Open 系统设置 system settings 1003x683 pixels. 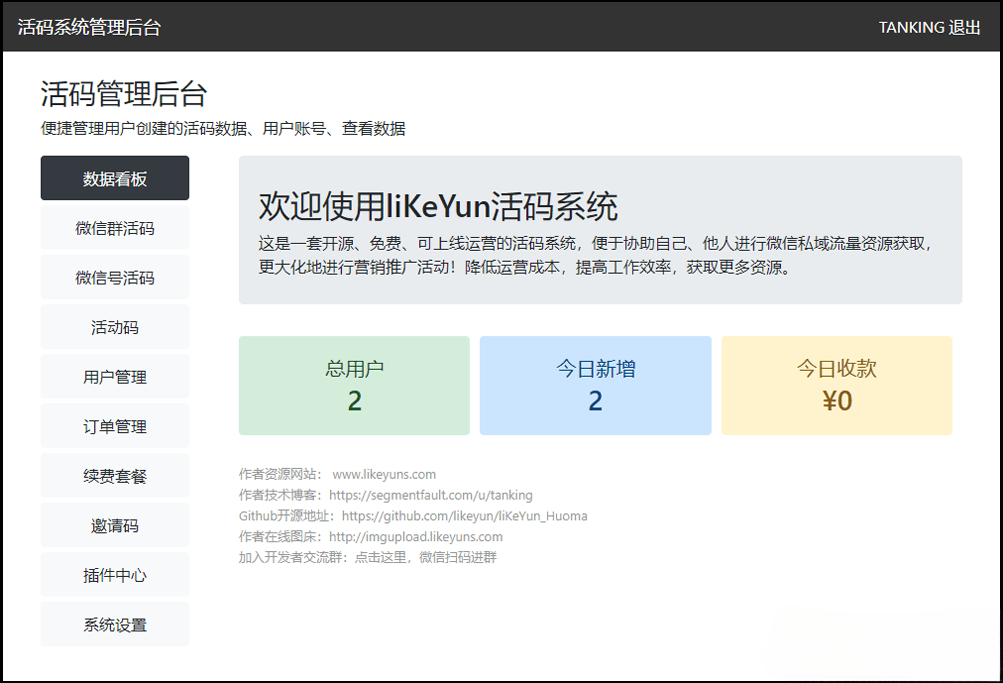[114, 624]
